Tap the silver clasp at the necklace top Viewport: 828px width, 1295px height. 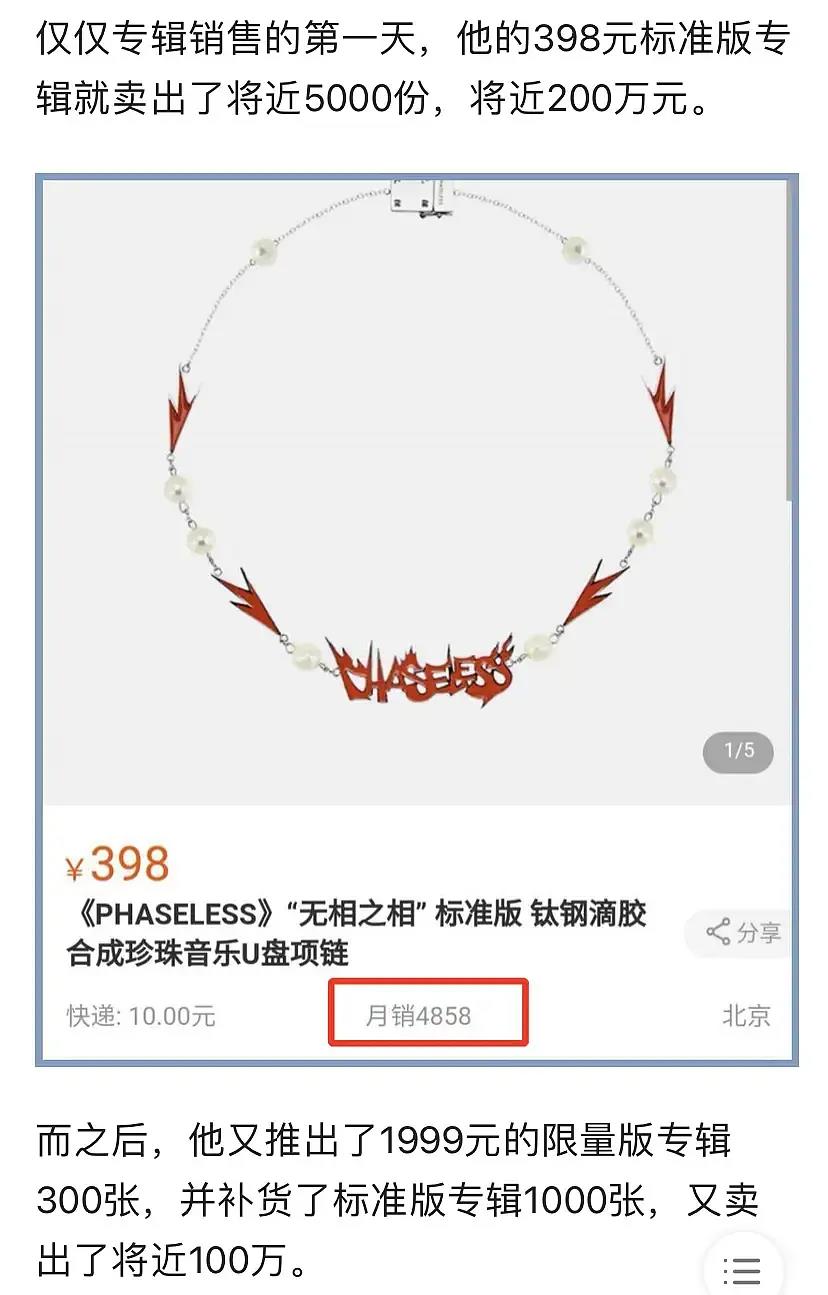point(415,196)
